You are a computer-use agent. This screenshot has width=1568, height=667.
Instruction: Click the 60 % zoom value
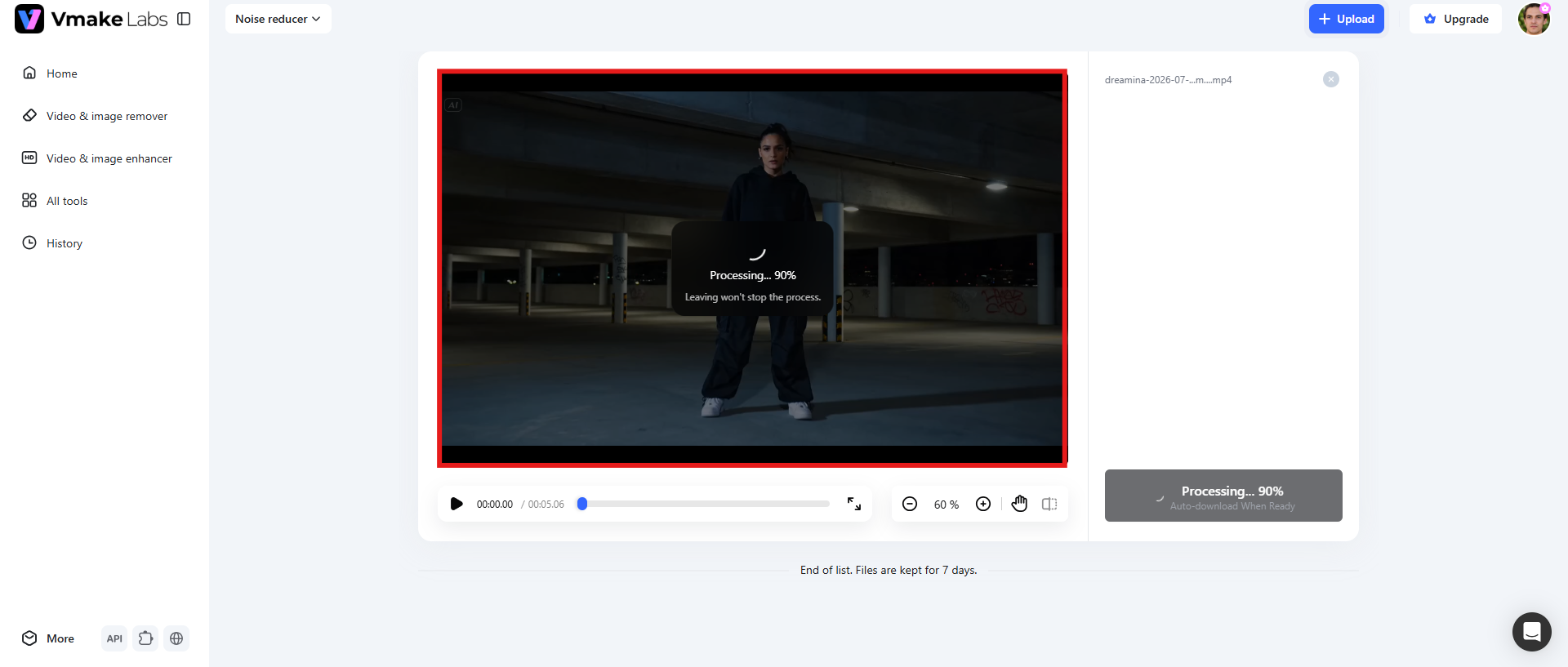click(x=947, y=505)
